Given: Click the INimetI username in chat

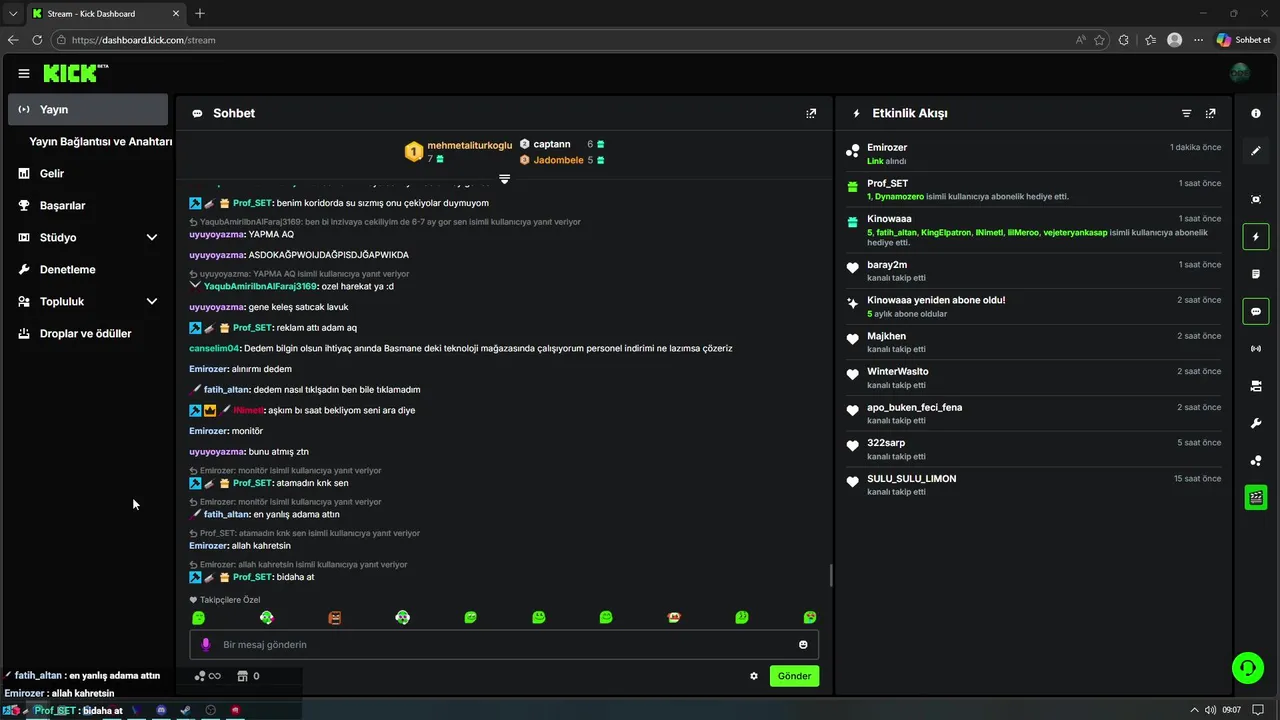Looking at the screenshot, I should click(x=248, y=410).
